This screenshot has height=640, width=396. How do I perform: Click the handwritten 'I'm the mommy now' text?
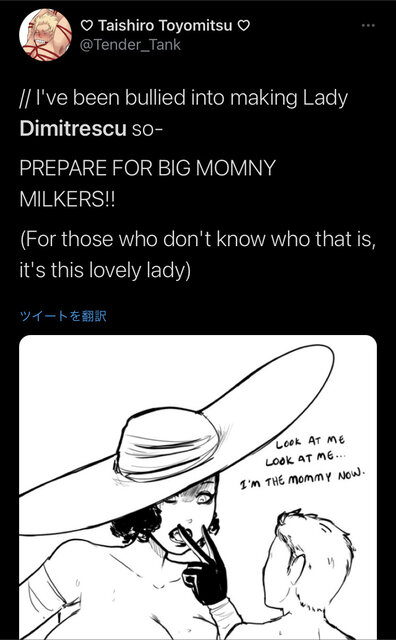point(302,477)
